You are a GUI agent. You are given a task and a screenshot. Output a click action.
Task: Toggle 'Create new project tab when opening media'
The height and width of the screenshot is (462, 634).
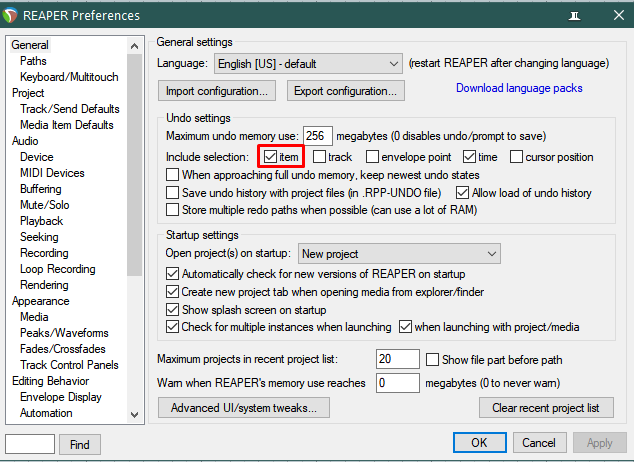pos(173,291)
